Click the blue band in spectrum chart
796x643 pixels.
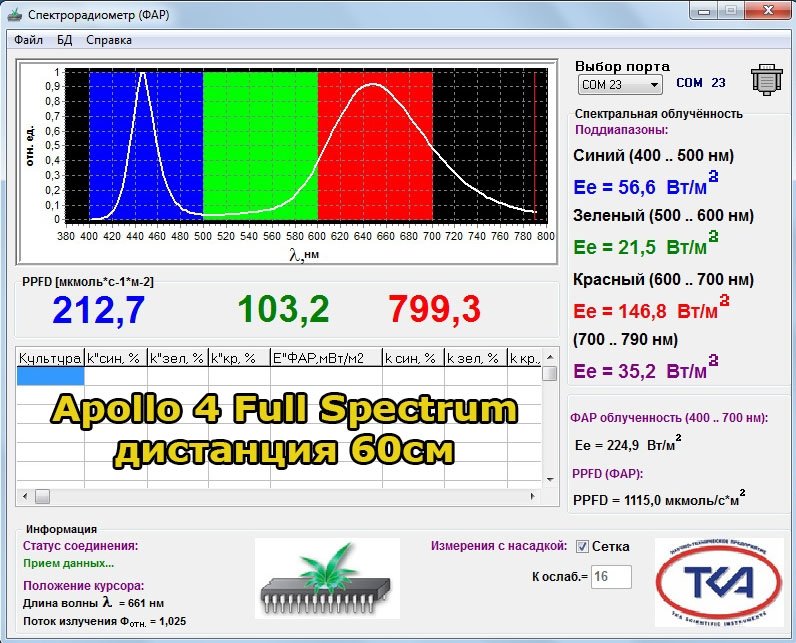(146, 146)
